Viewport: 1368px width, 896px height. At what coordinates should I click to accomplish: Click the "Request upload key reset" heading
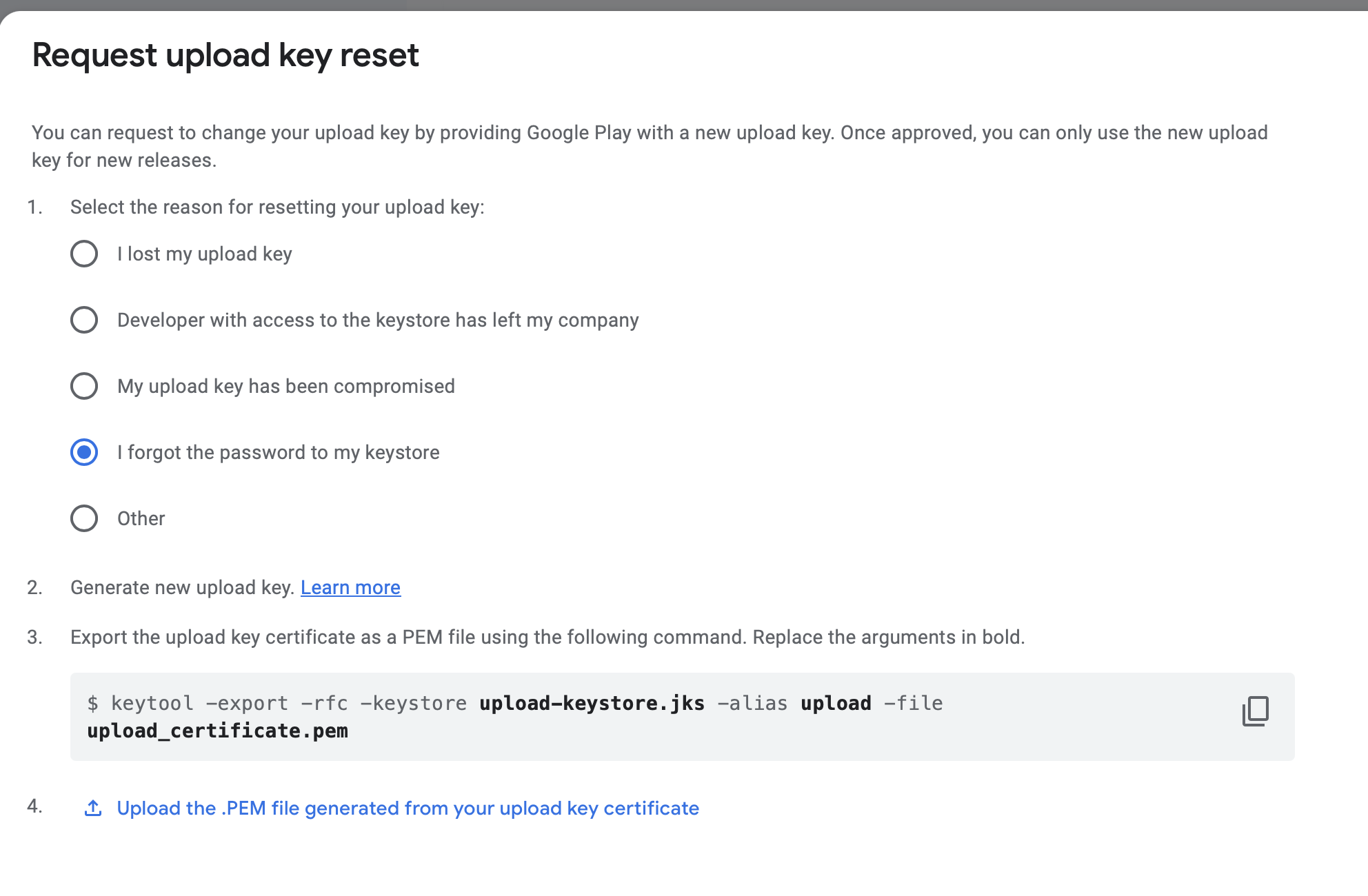click(225, 55)
